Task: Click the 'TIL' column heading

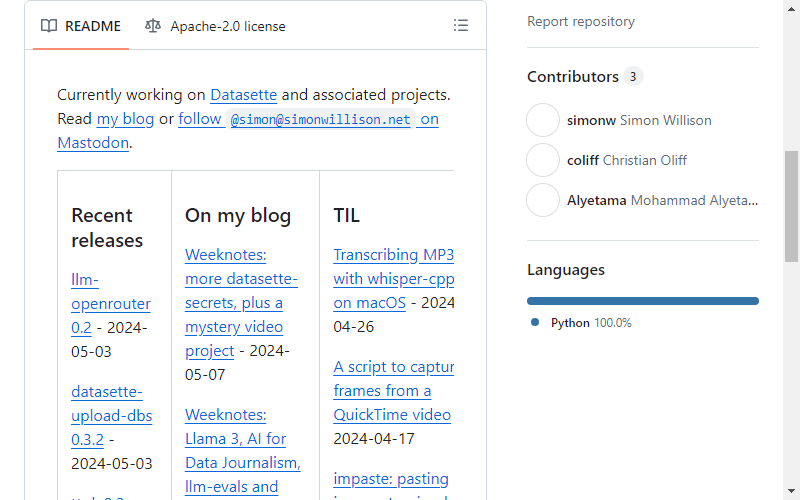Action: pos(346,215)
